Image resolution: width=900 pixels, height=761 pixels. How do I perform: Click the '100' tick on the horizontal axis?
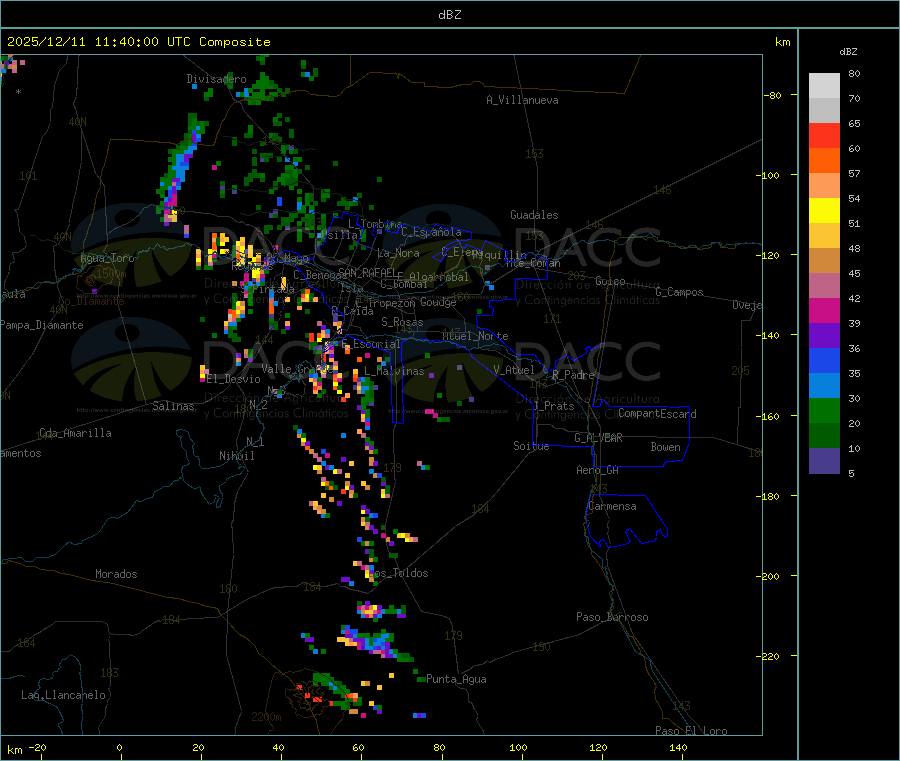pyautogui.click(x=518, y=747)
